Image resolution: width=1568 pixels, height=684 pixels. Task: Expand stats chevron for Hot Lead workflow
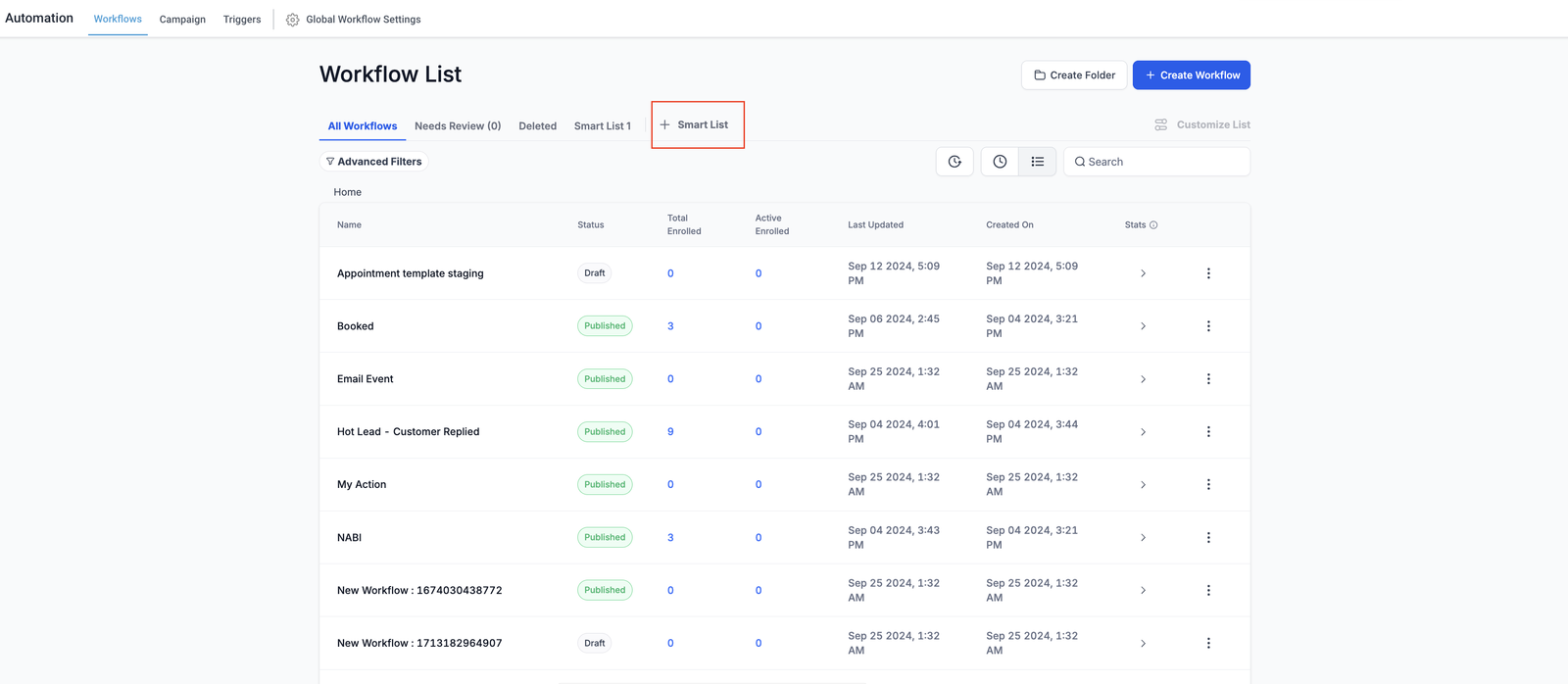pyautogui.click(x=1143, y=432)
